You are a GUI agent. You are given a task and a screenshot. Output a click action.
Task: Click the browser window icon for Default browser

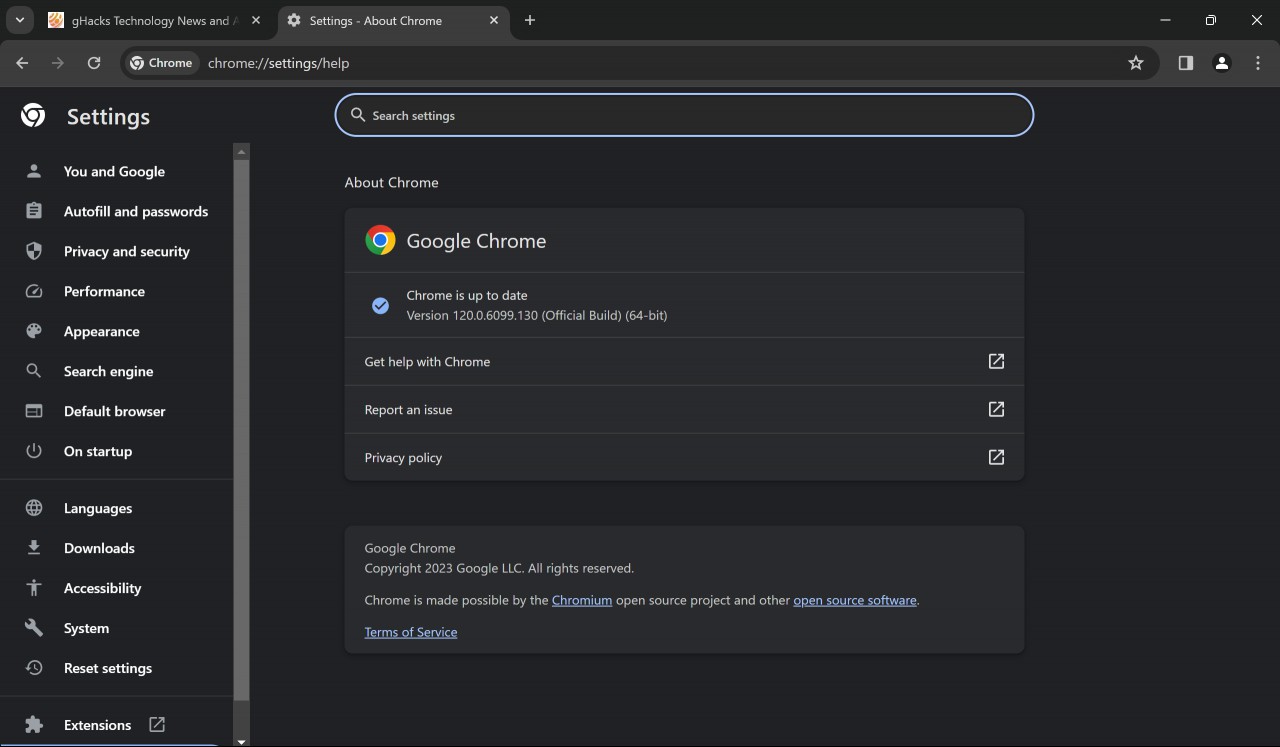click(34, 411)
